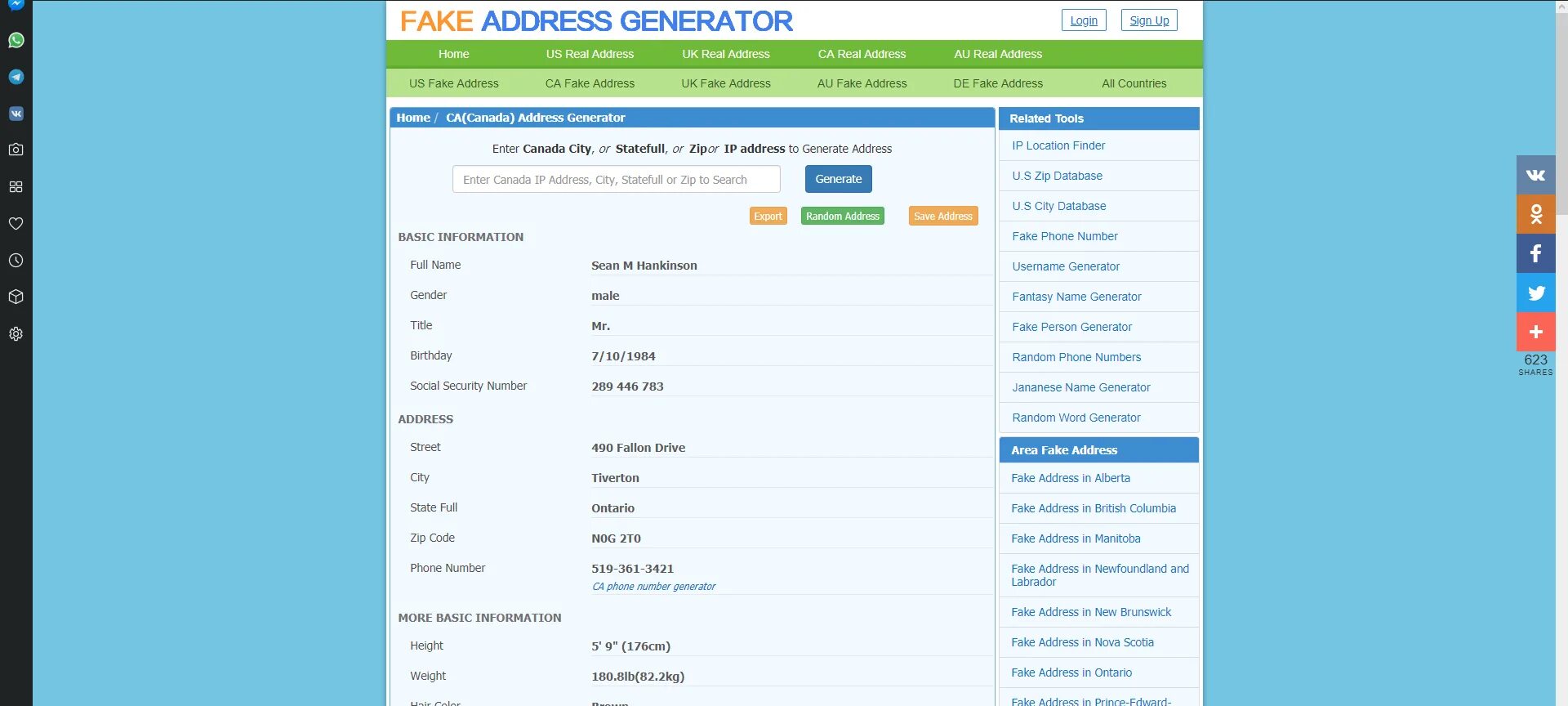The image size is (1568, 706).
Task: Open U.S City Database link
Action: [1059, 206]
